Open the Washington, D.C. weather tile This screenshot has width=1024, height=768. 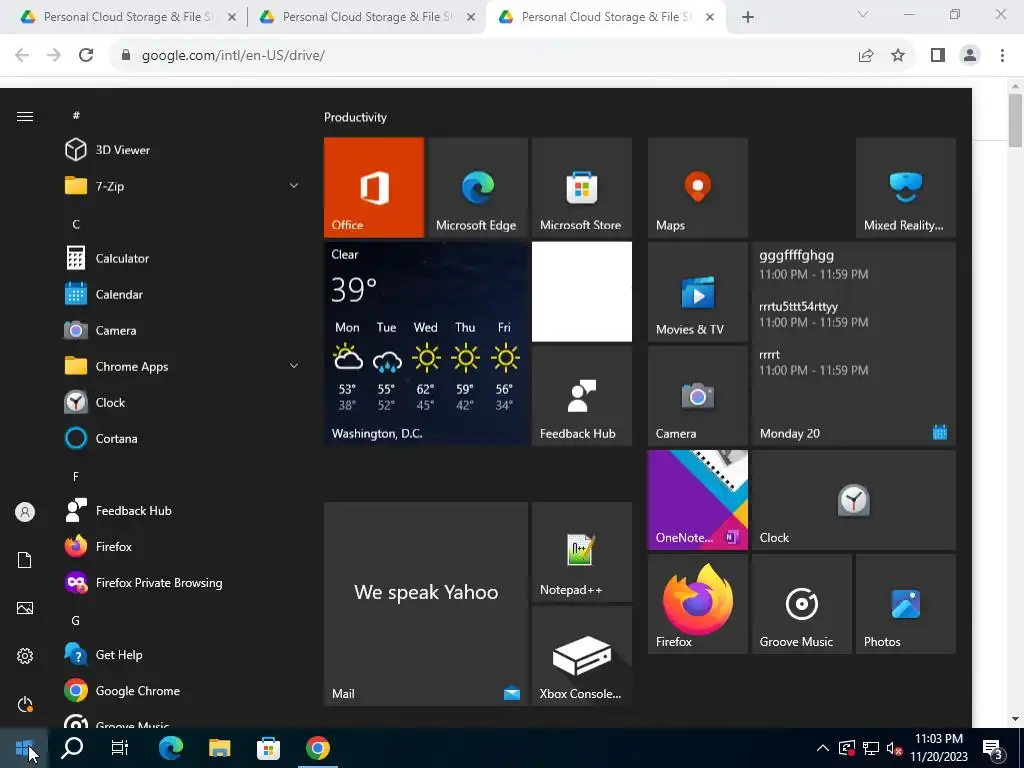tap(426, 344)
